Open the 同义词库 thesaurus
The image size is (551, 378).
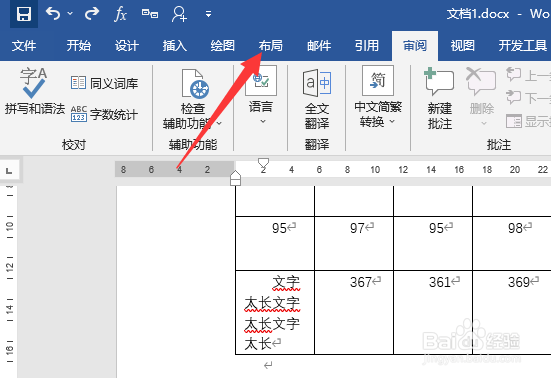pyautogui.click(x=104, y=83)
